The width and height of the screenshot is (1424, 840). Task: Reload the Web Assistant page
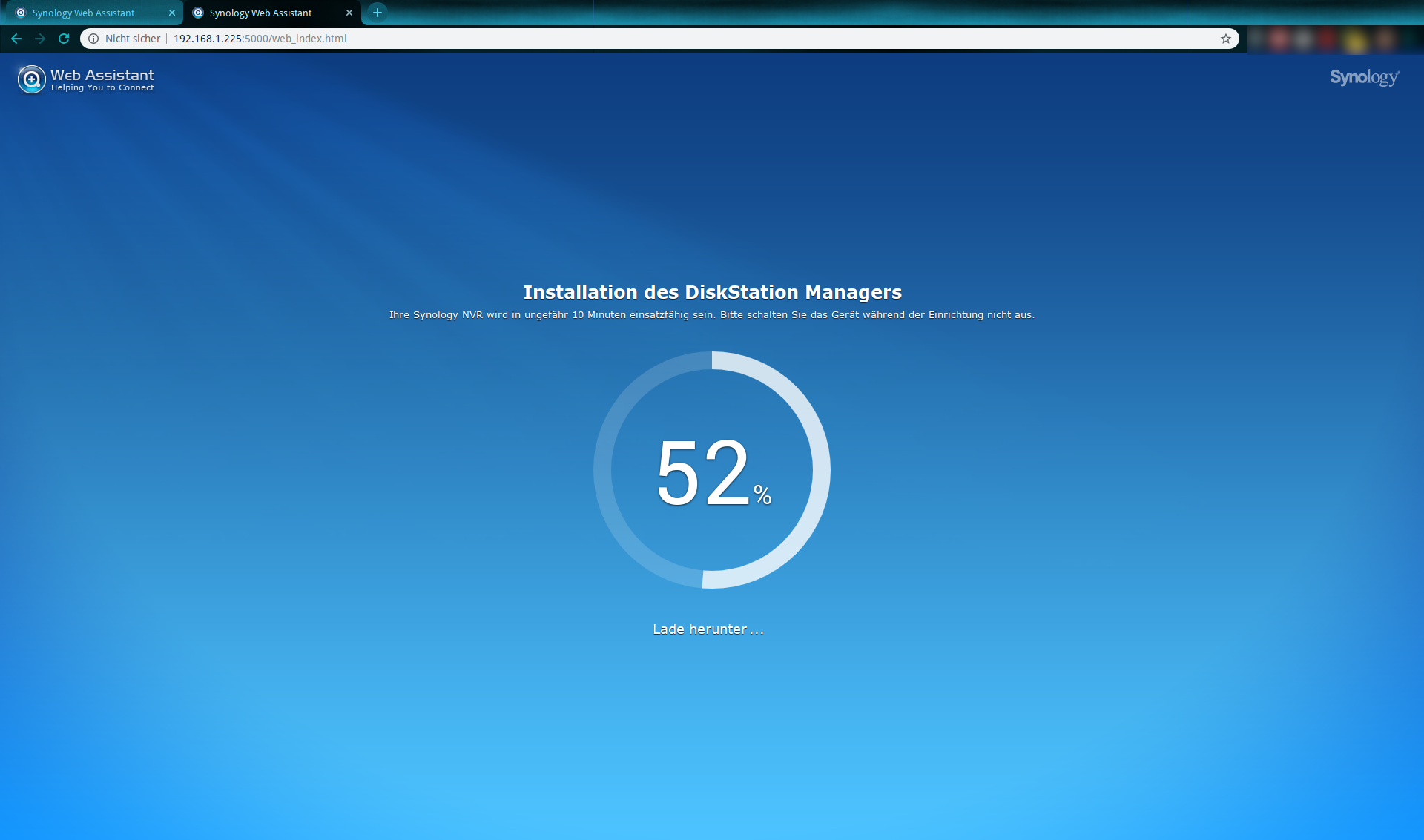[x=64, y=39]
